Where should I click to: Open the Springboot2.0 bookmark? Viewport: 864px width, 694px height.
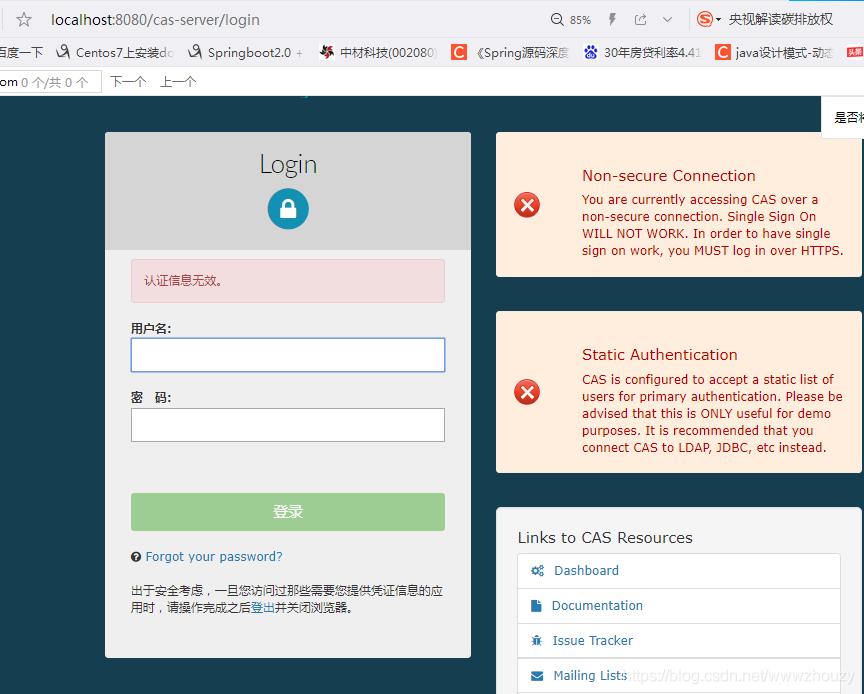tap(245, 52)
